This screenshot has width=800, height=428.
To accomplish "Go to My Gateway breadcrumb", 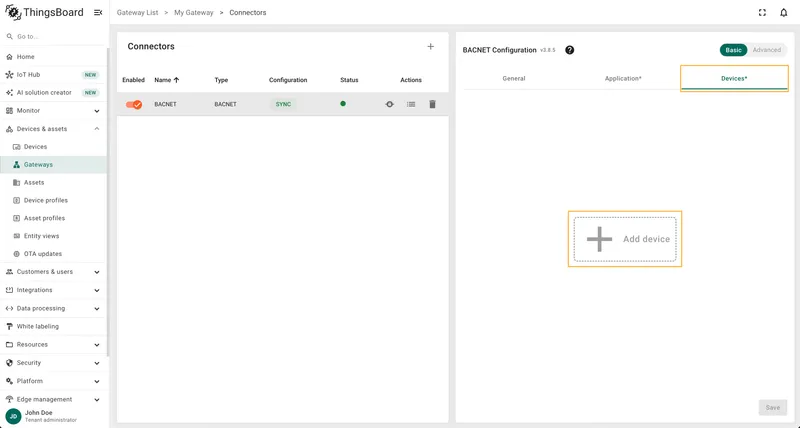I will coord(194,13).
